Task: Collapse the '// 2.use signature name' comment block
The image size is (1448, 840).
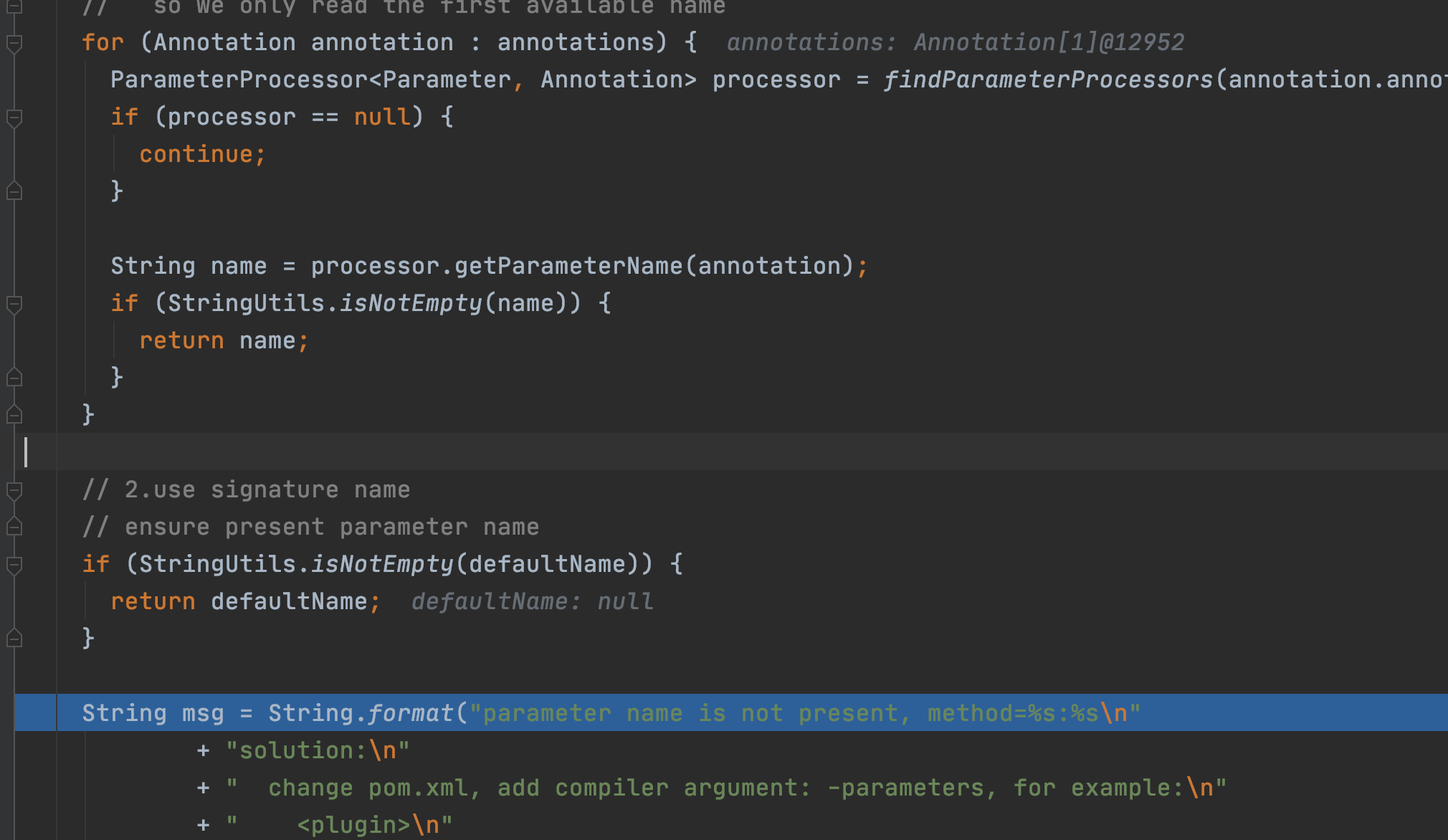Action: coord(14,490)
